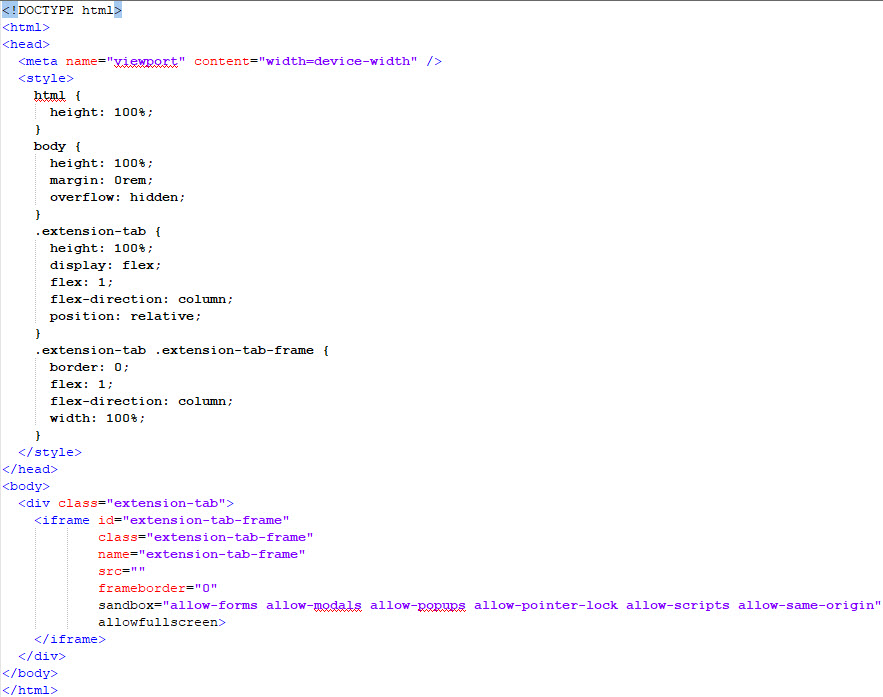
Task: Click the "border: 0;" line
Action: [x=90, y=367]
